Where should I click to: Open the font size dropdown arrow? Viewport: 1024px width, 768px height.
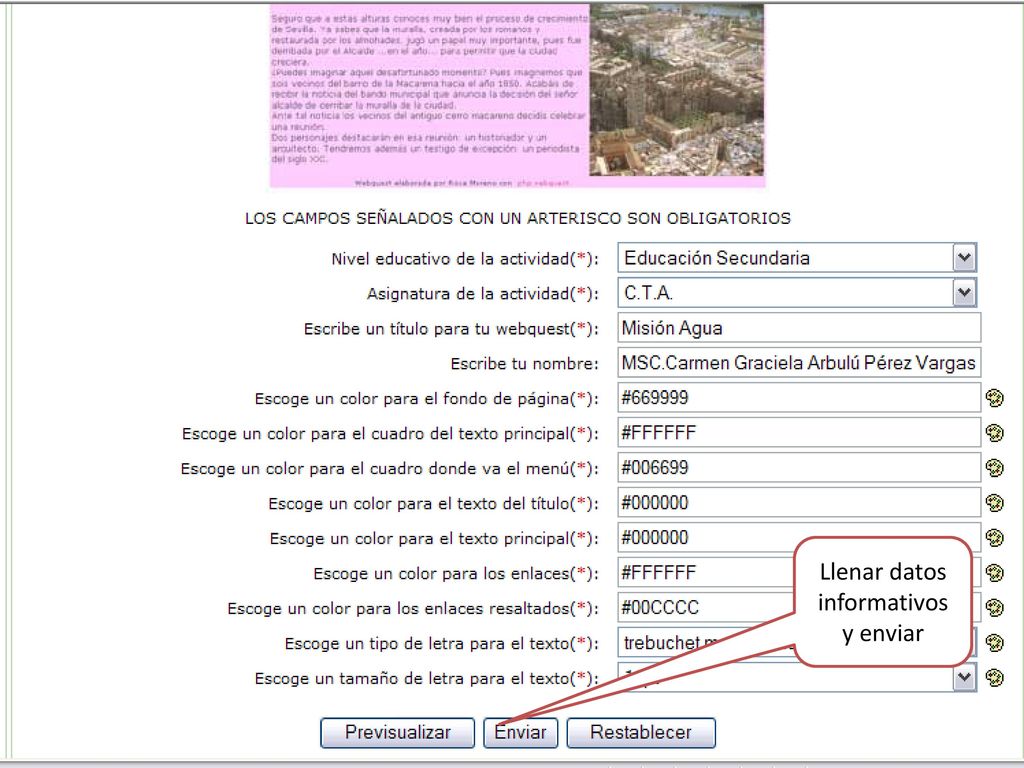pyautogui.click(x=964, y=677)
